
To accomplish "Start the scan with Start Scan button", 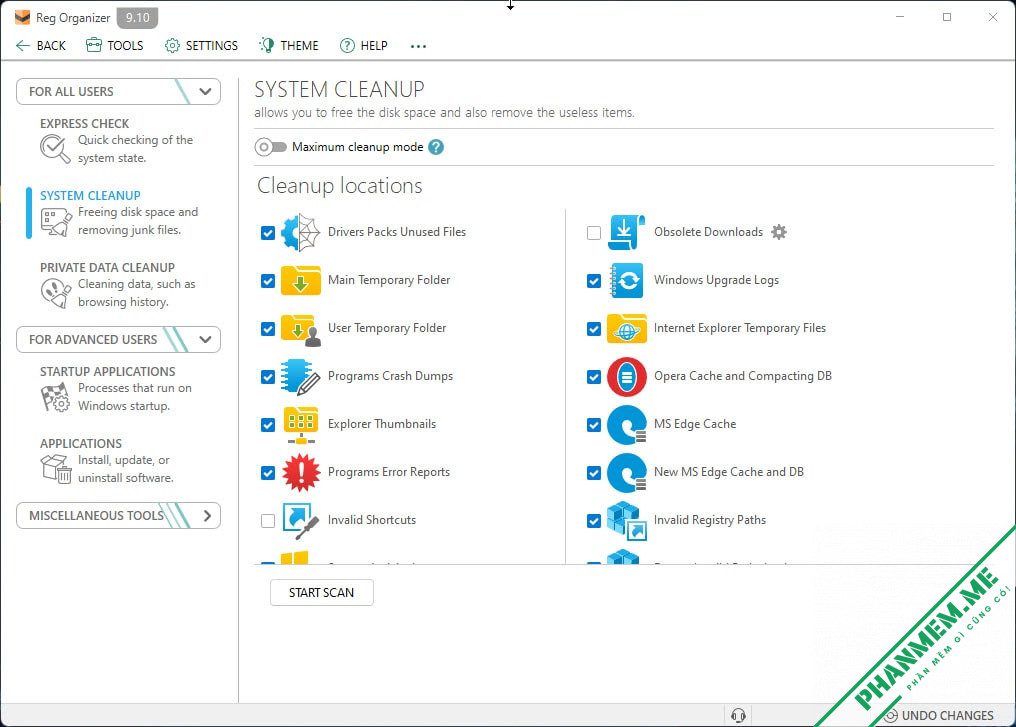I will (x=321, y=593).
